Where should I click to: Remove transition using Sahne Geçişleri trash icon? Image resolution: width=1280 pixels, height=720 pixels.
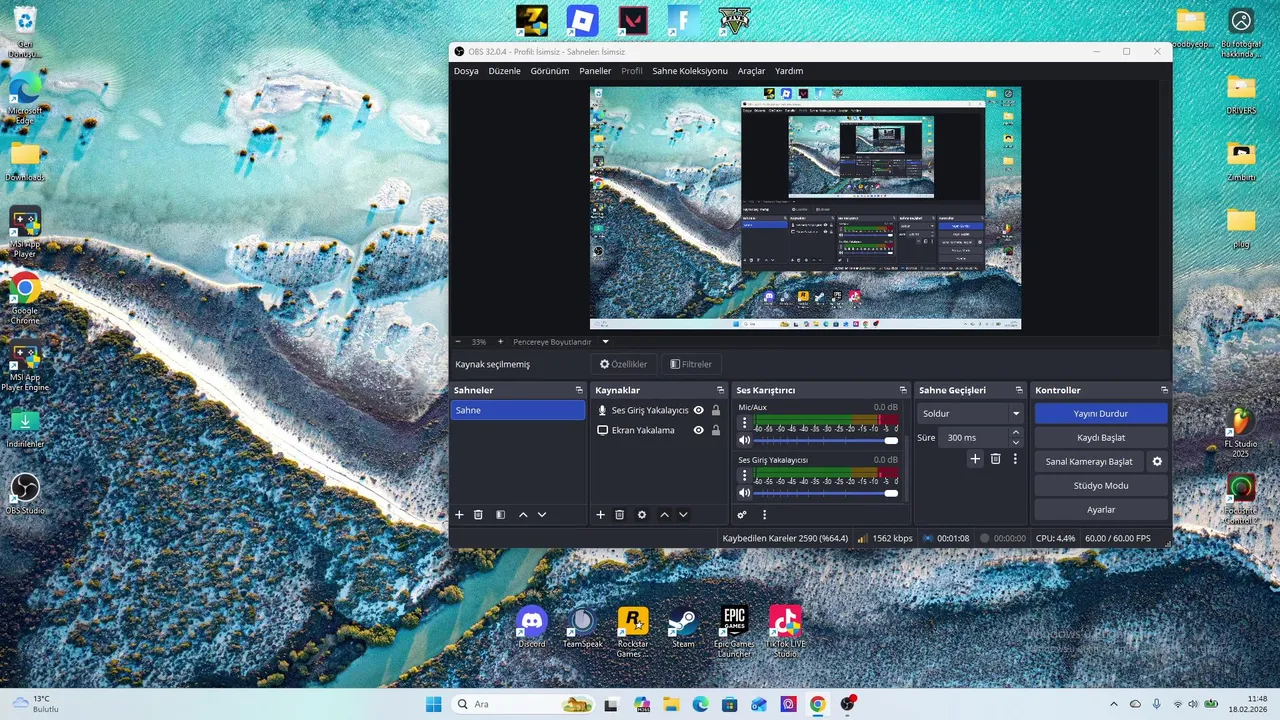click(x=995, y=459)
